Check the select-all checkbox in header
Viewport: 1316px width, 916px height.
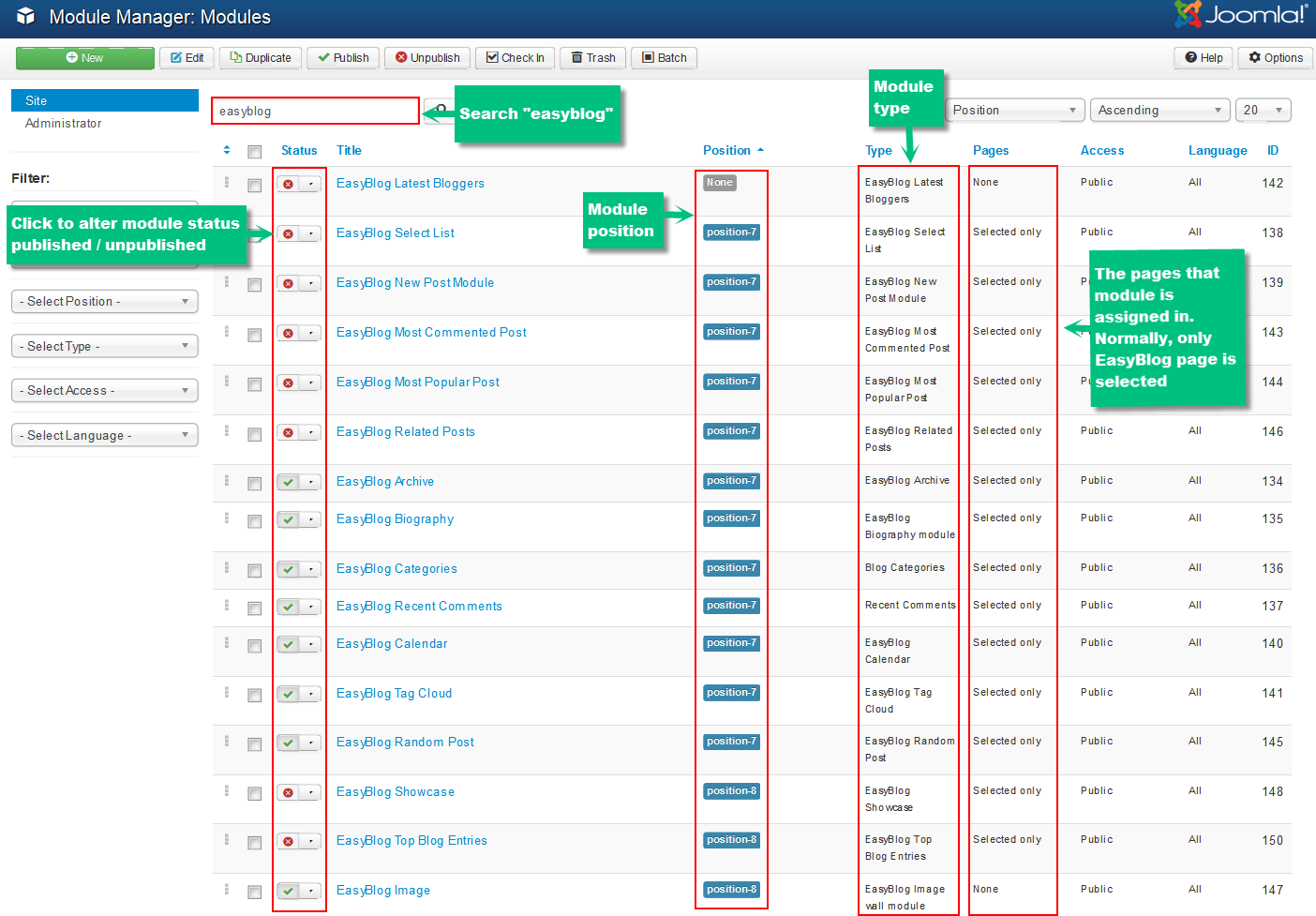pos(254,152)
